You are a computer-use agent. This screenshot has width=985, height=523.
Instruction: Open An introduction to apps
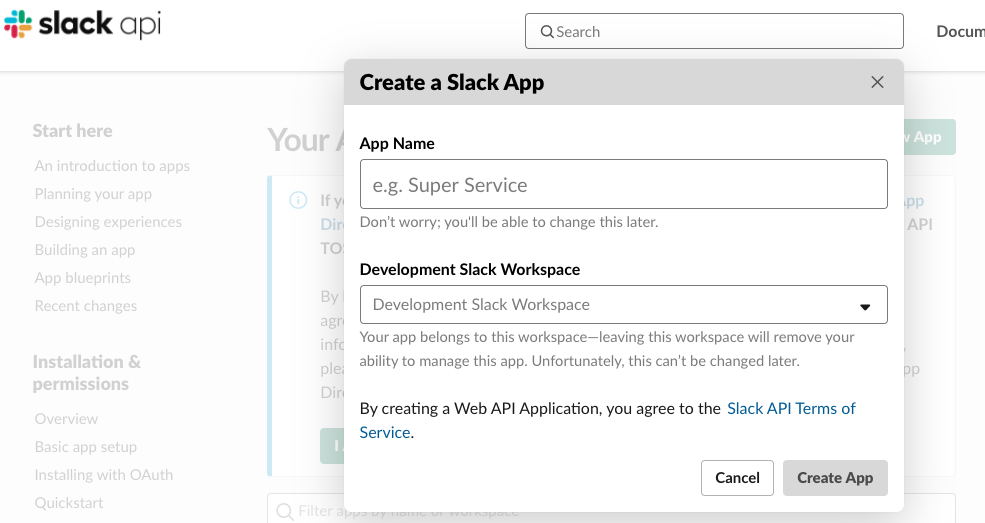(112, 166)
